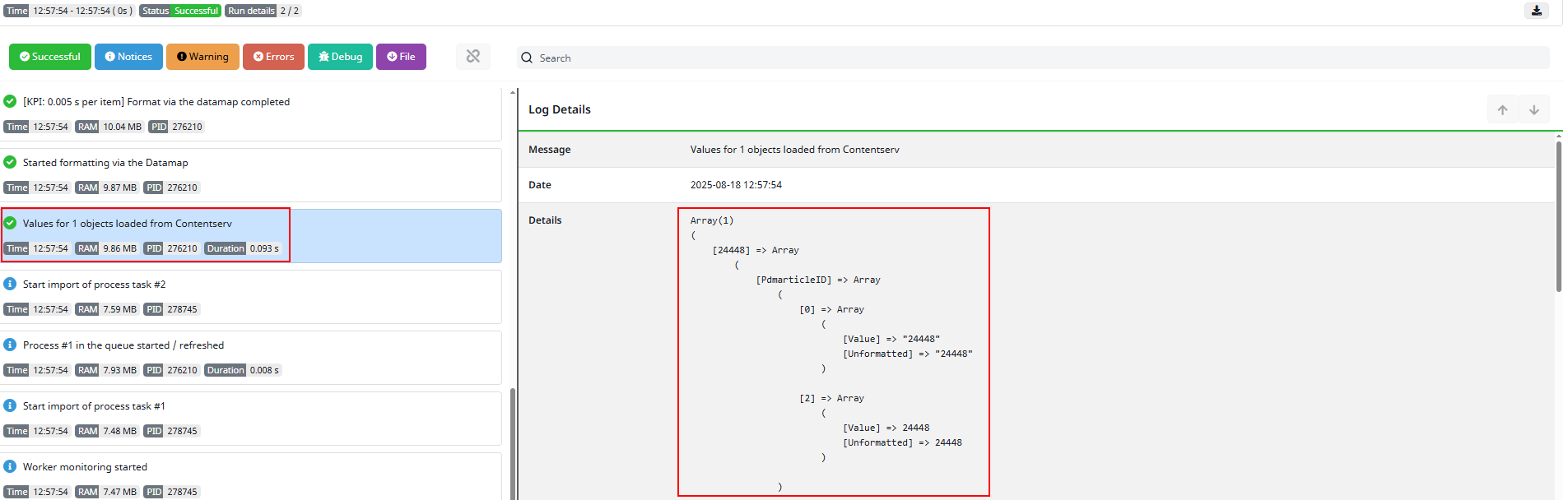Click the log list vertical scrollbar
The height and width of the screenshot is (500, 1568).
[513, 442]
